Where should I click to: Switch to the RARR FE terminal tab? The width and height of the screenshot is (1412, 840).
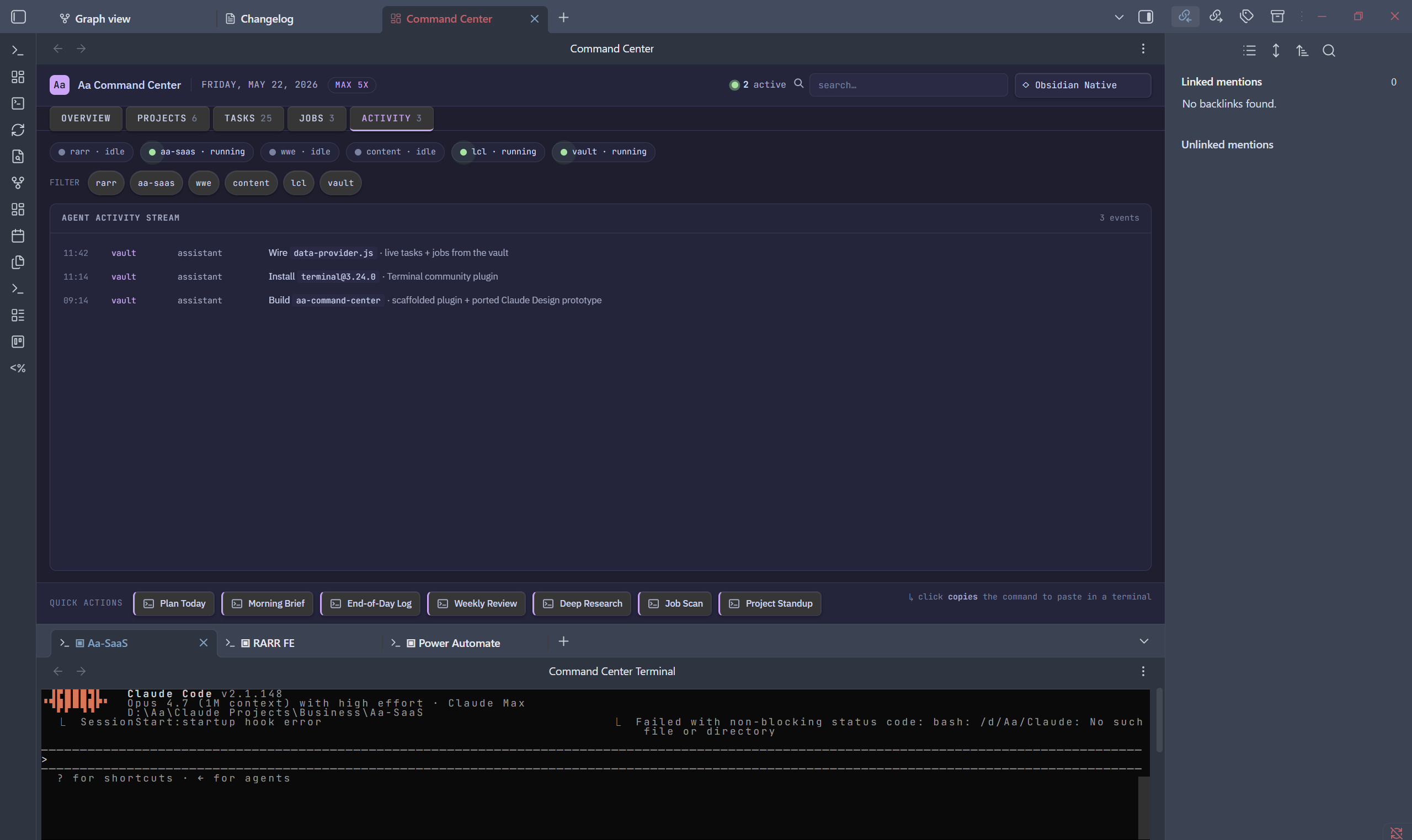pyautogui.click(x=300, y=643)
